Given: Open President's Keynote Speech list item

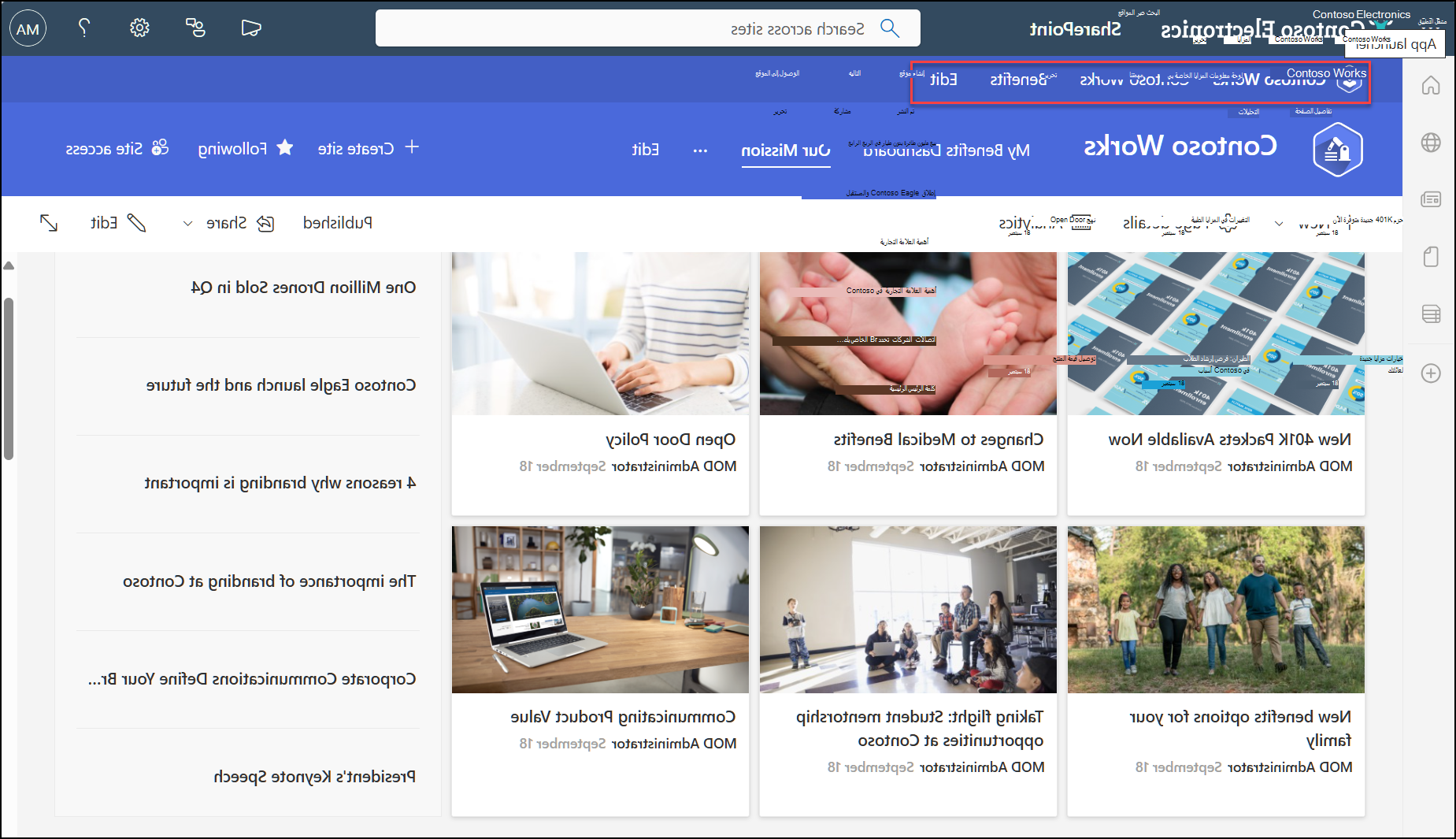Looking at the screenshot, I should (x=315, y=777).
